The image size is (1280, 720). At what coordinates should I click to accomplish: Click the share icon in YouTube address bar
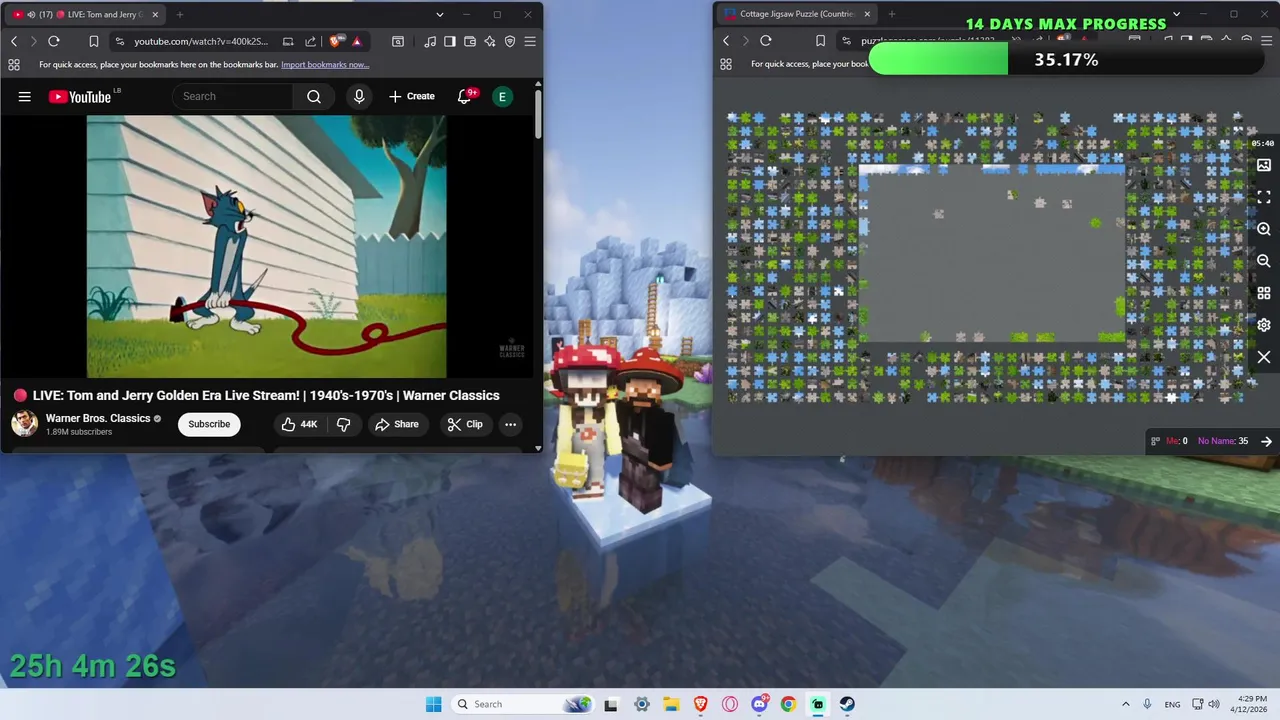310,41
